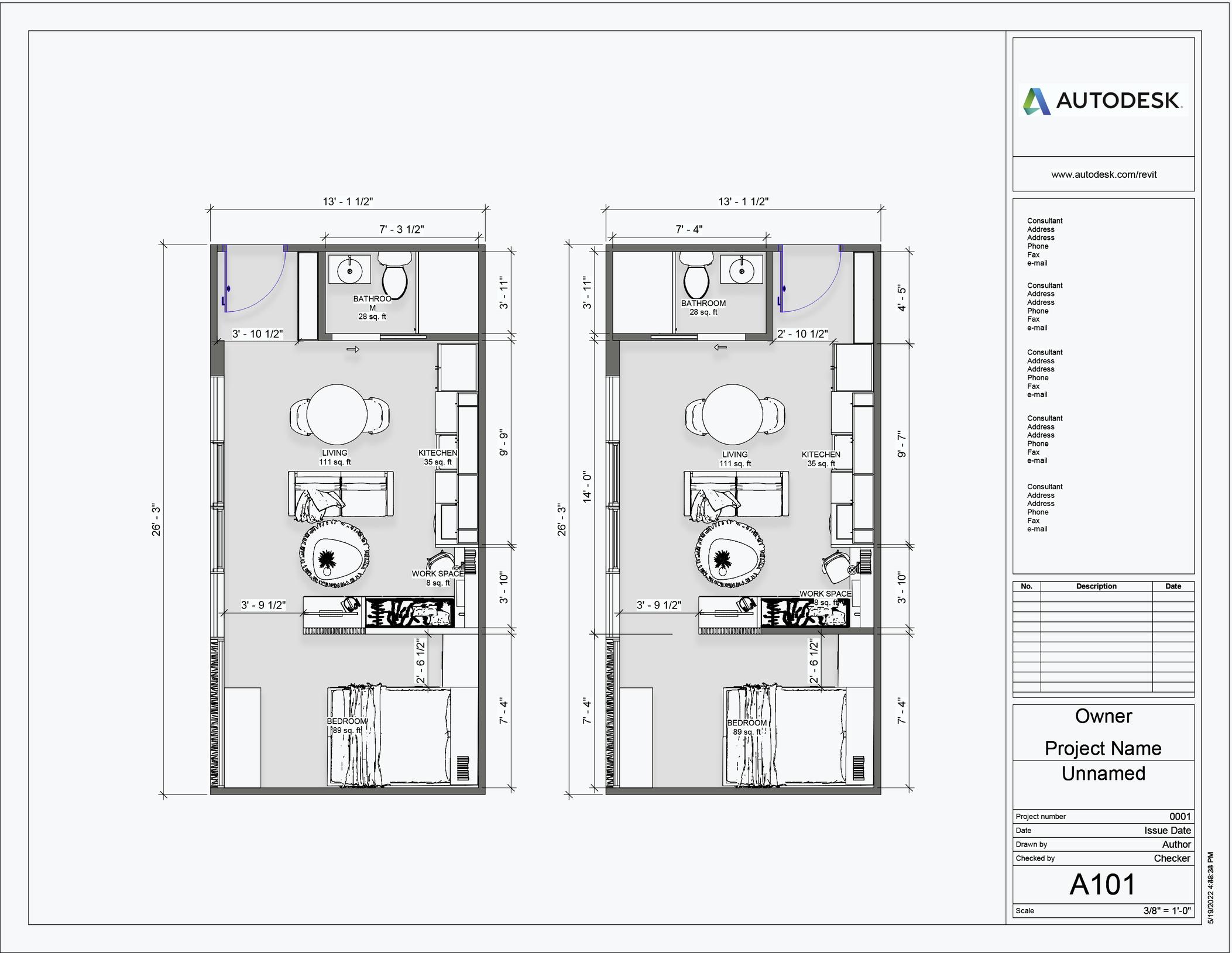Select the 26' - 3" dimension on left plan
Image resolution: width=1232 pixels, height=953 pixels.
click(x=156, y=519)
